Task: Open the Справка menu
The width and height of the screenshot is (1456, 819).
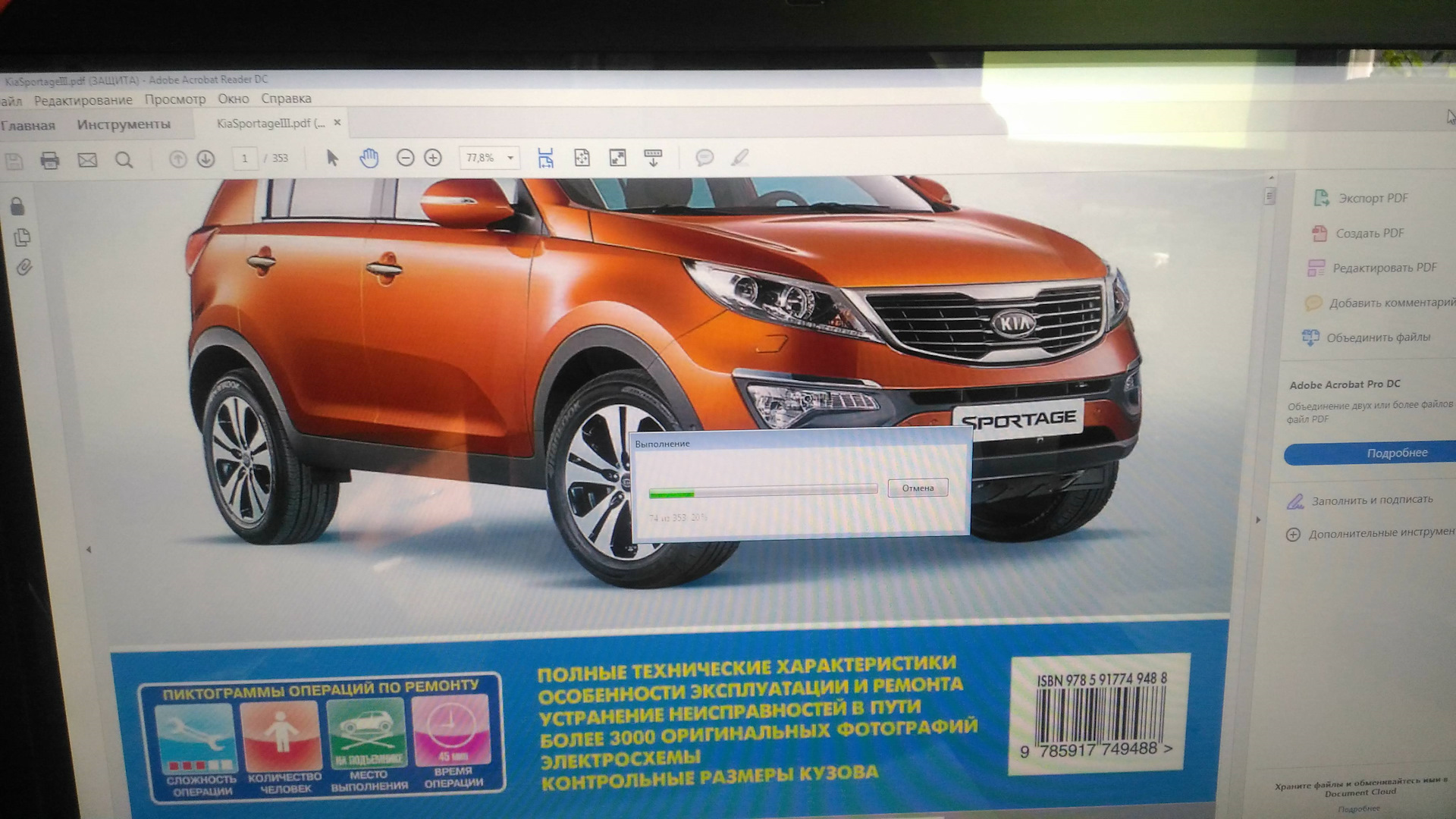Action: (x=286, y=99)
